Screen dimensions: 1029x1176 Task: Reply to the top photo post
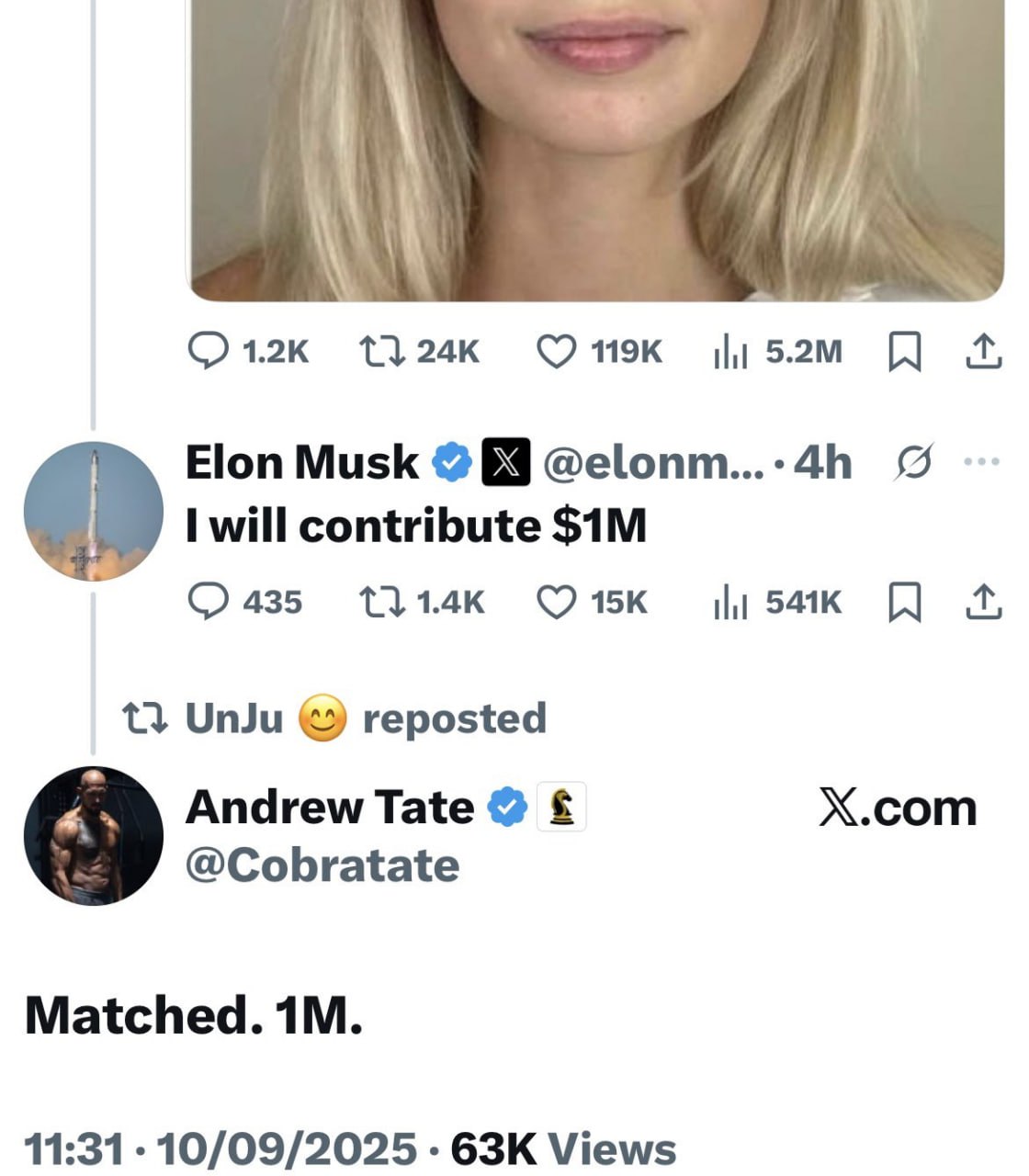tap(208, 351)
